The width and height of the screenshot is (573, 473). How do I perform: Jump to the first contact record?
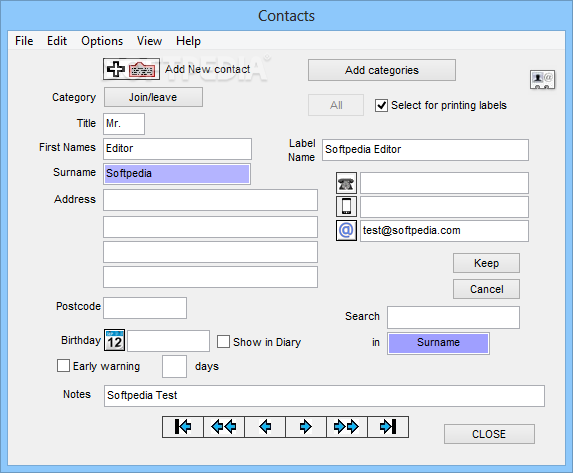183,427
